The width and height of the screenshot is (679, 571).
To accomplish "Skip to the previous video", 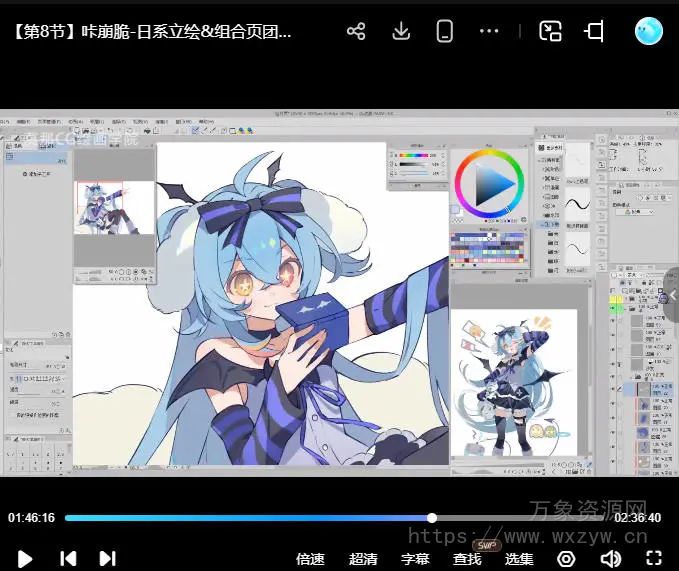I will [x=68, y=558].
